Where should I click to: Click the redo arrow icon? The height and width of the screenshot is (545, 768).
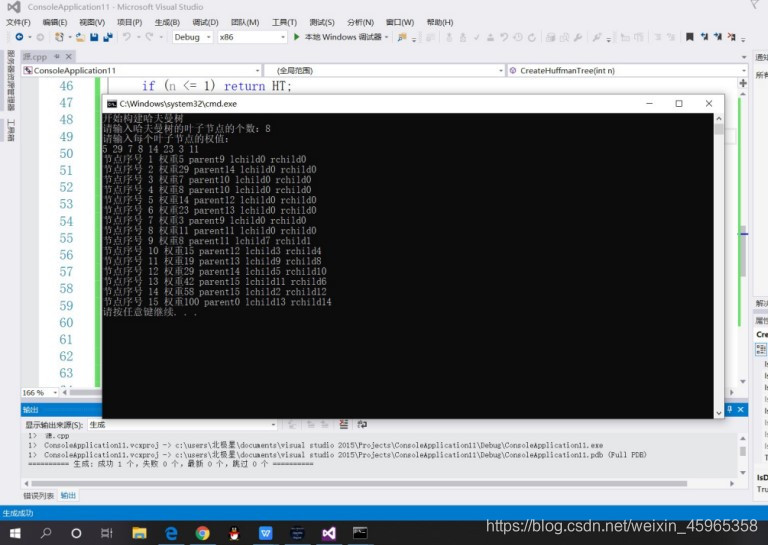click(149, 37)
